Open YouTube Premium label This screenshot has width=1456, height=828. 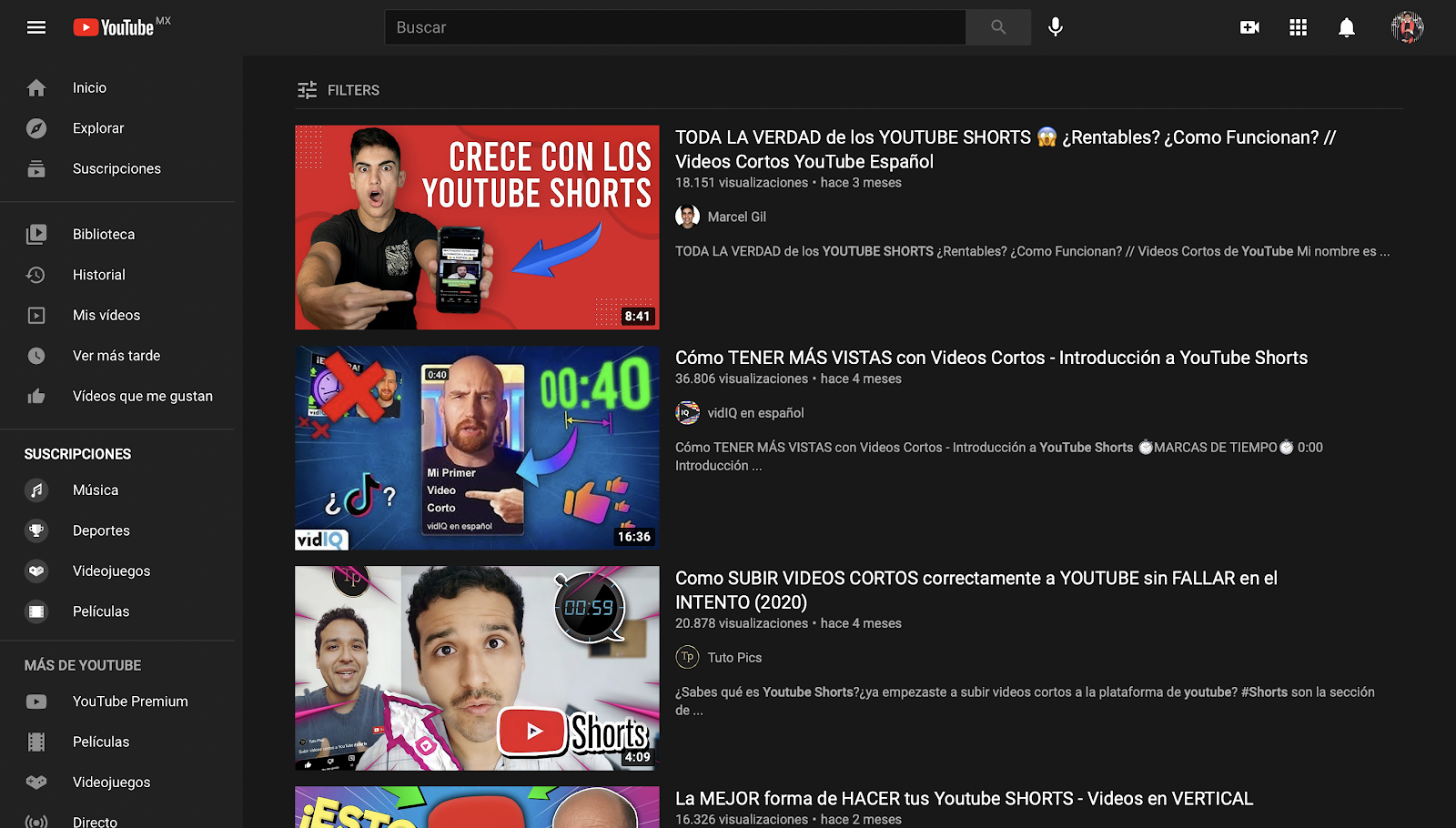coord(130,702)
